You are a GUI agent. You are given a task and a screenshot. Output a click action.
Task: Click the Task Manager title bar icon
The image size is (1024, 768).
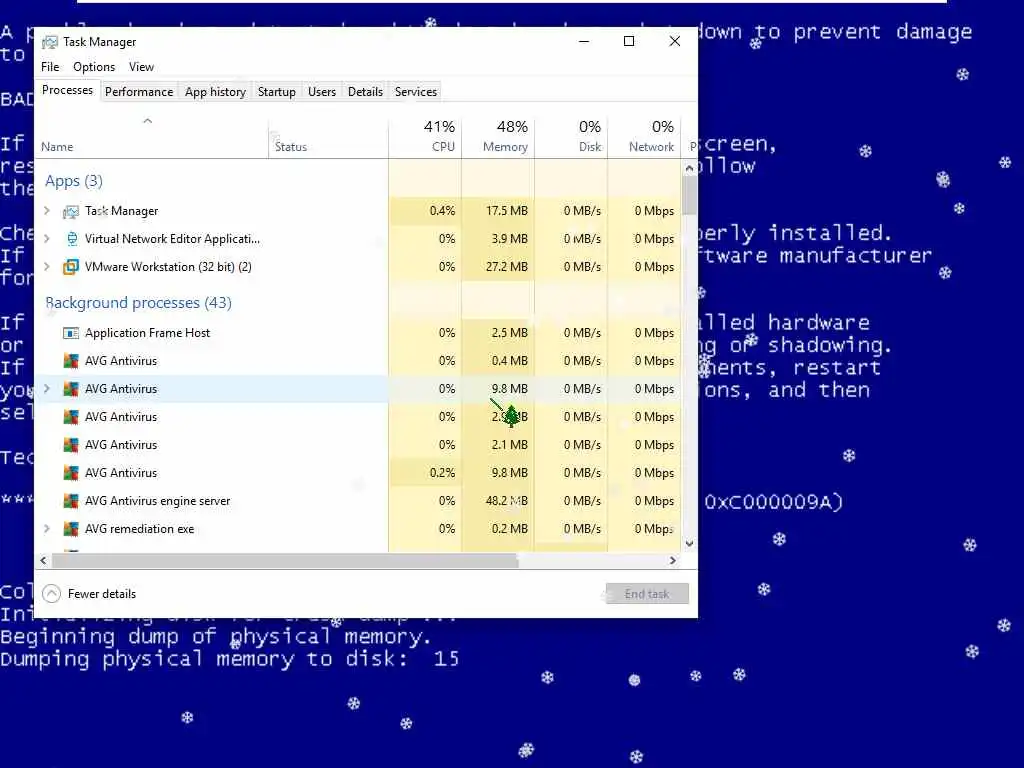pyautogui.click(x=50, y=42)
